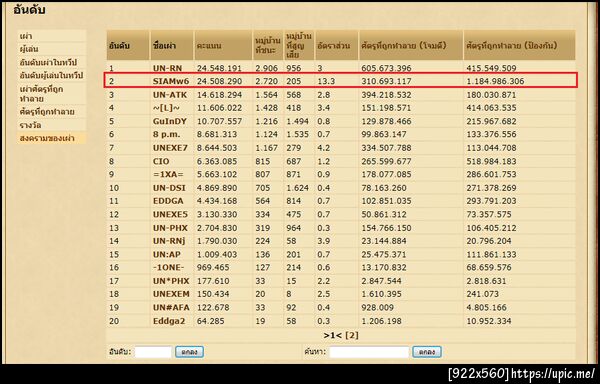Open tribe -1ONE- profile link
Viewport: 600px width, 384px height.
coord(168,267)
